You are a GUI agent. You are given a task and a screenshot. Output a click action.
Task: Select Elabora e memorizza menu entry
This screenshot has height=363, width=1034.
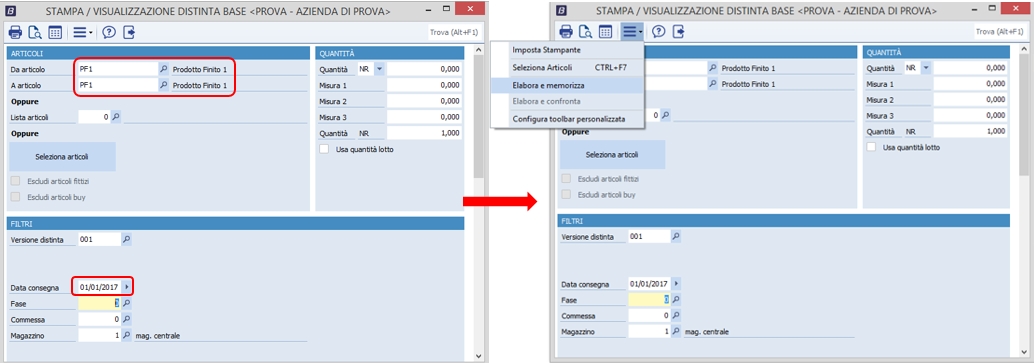click(x=567, y=85)
